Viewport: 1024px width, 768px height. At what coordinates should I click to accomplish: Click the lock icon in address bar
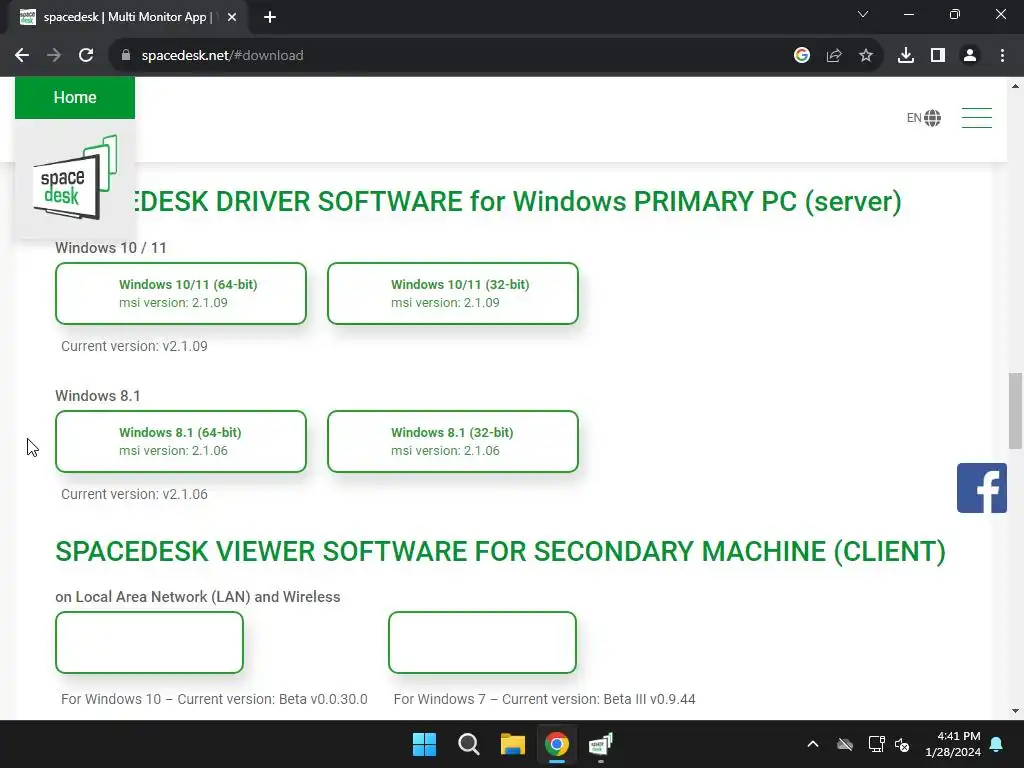coord(126,56)
